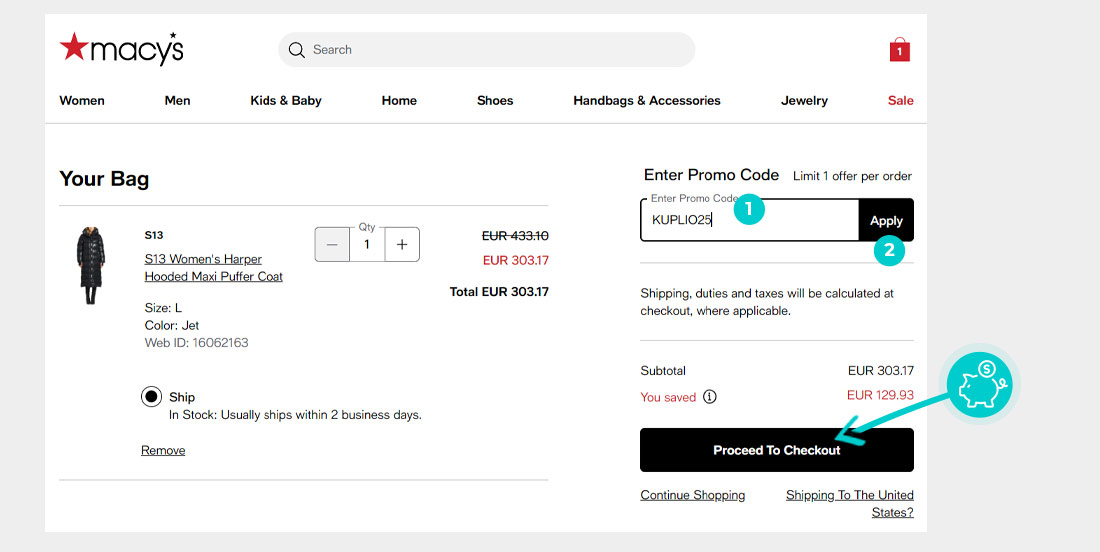Click the search magnifier icon

coord(297,50)
